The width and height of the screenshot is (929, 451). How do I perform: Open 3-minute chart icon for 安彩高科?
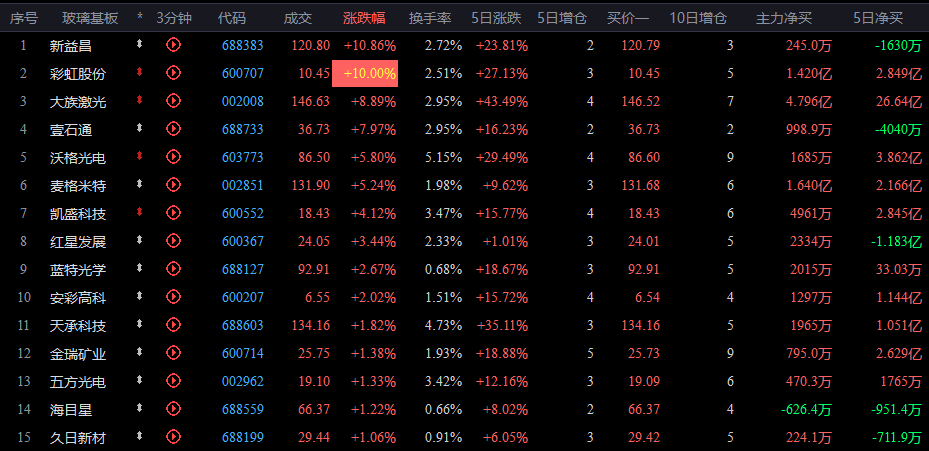tap(174, 296)
